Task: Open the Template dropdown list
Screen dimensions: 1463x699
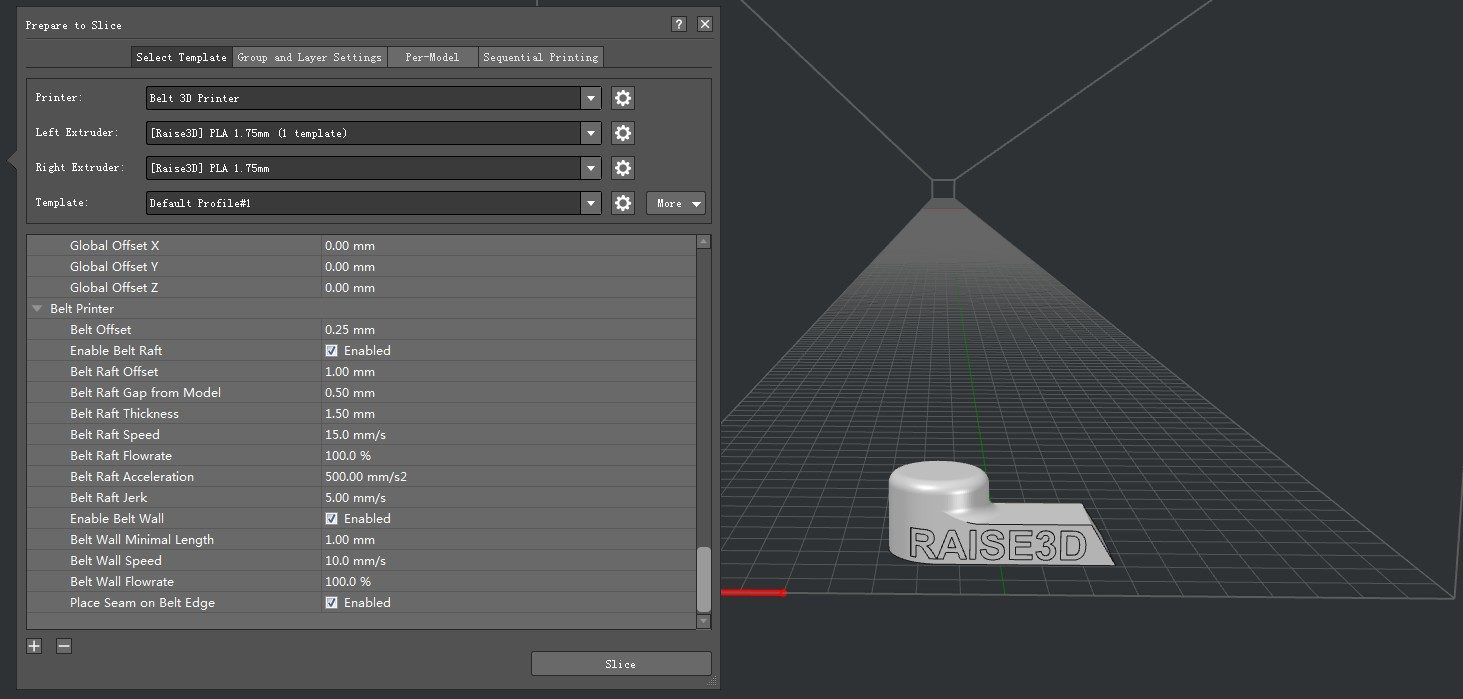Action: coord(589,203)
